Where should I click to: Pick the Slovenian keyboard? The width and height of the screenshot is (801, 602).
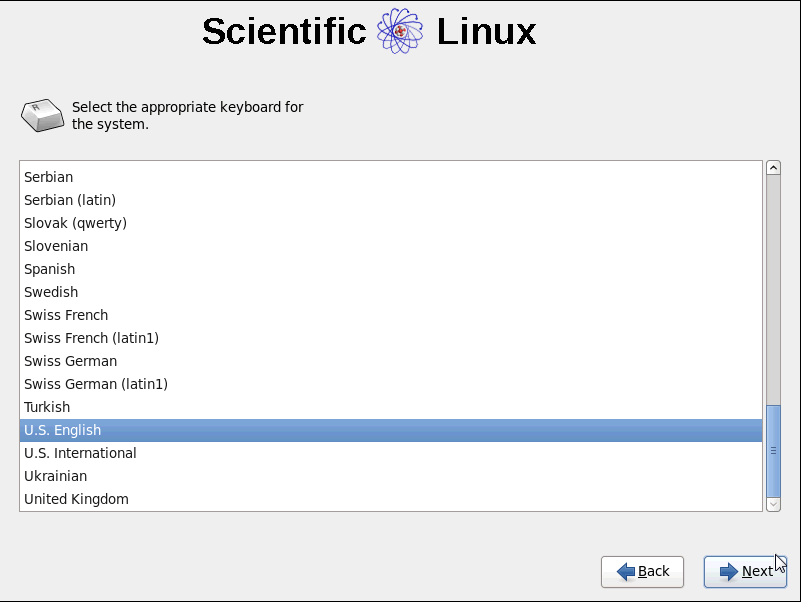[x=391, y=246]
